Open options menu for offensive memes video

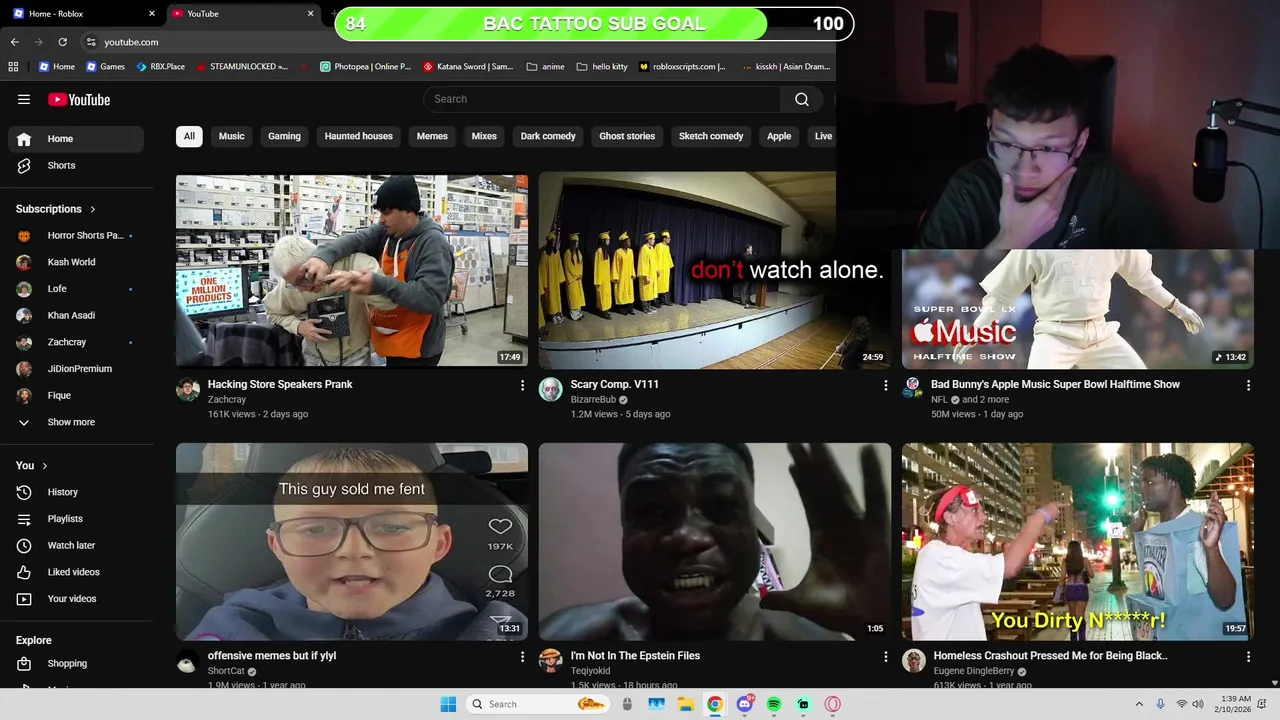point(522,657)
